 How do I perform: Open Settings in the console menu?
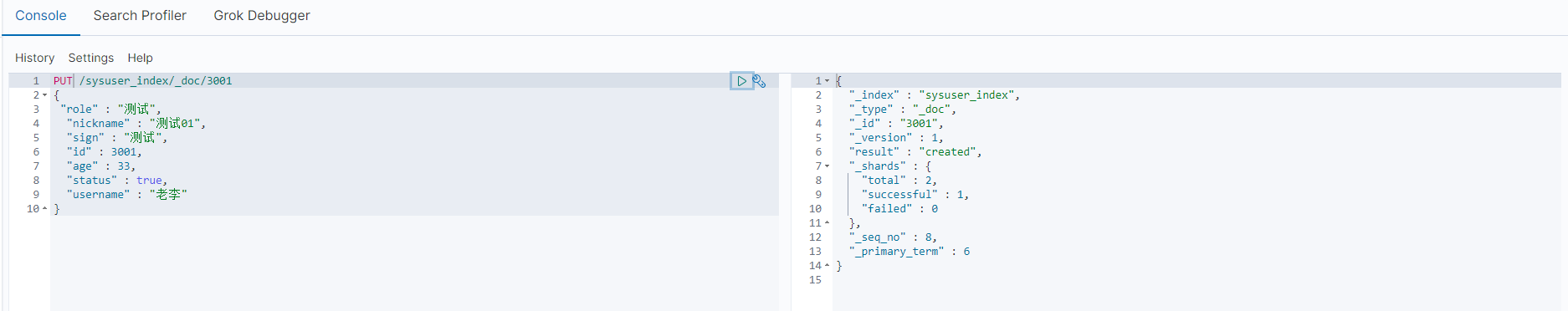pos(91,58)
